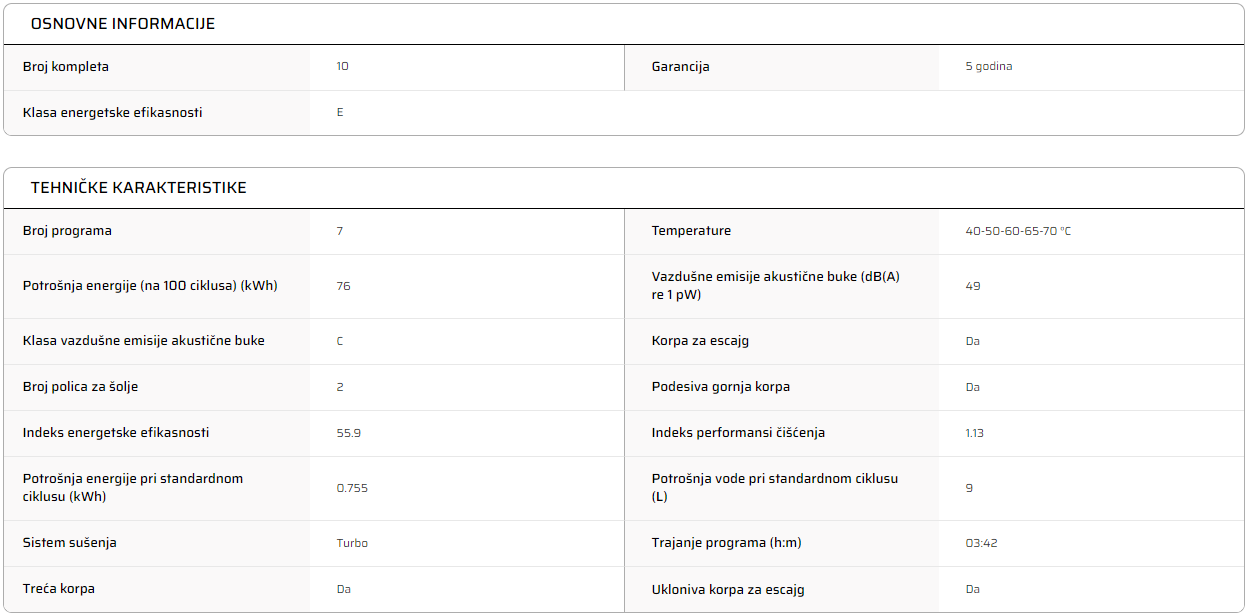1248x615 pixels.
Task: Click Vazdušne emisije akustične buke dB(A) label
Action: pyautogui.click(x=776, y=286)
